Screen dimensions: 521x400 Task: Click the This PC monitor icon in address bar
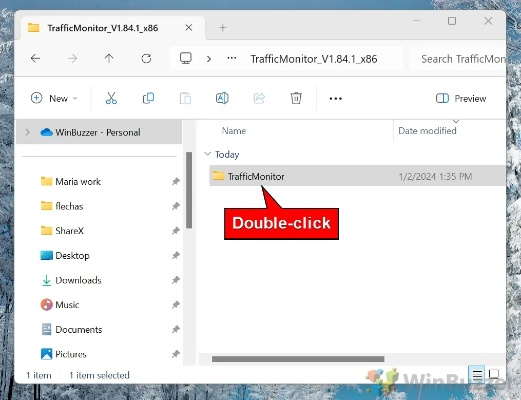tap(186, 58)
